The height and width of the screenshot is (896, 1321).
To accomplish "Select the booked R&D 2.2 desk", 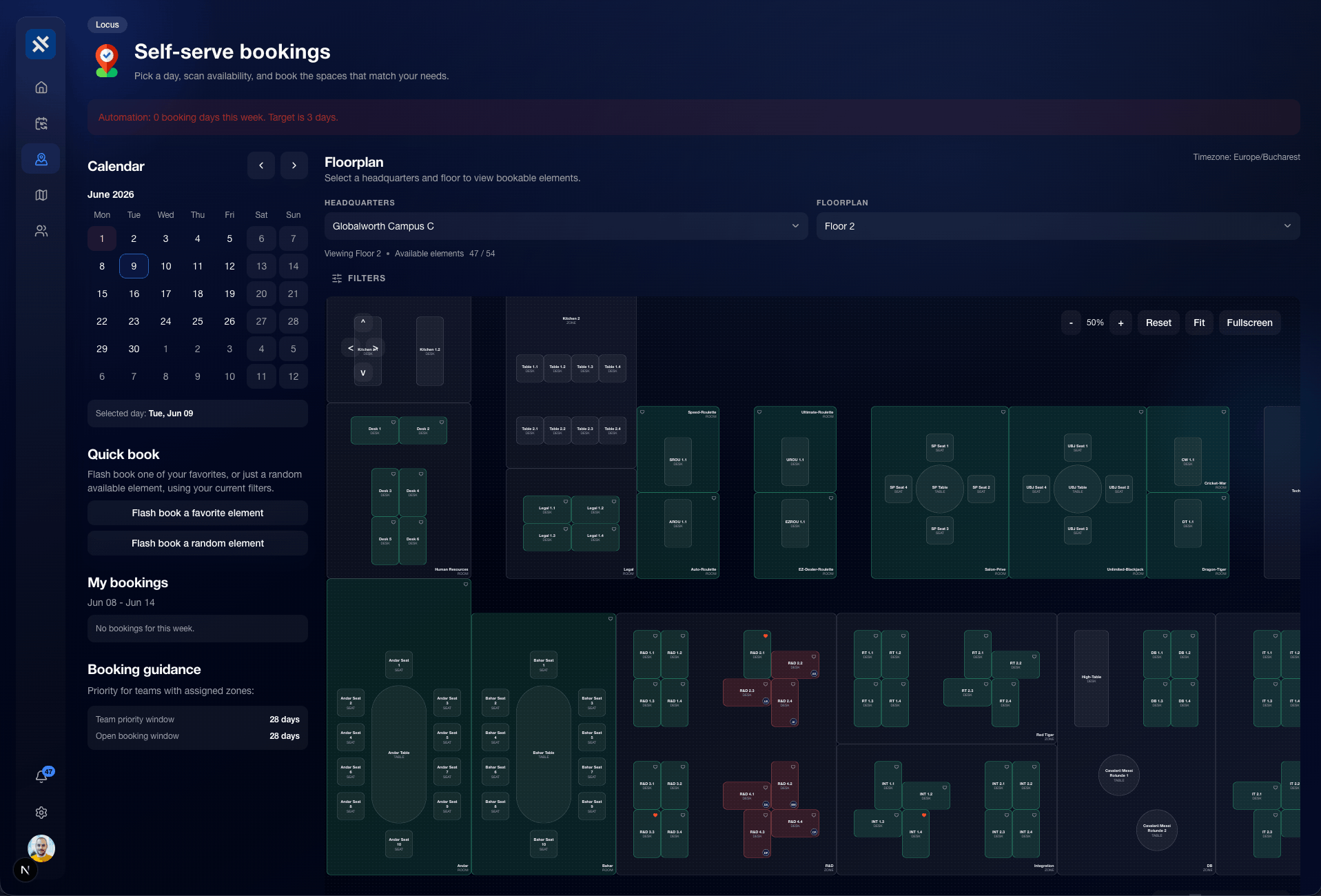I will [x=795, y=665].
